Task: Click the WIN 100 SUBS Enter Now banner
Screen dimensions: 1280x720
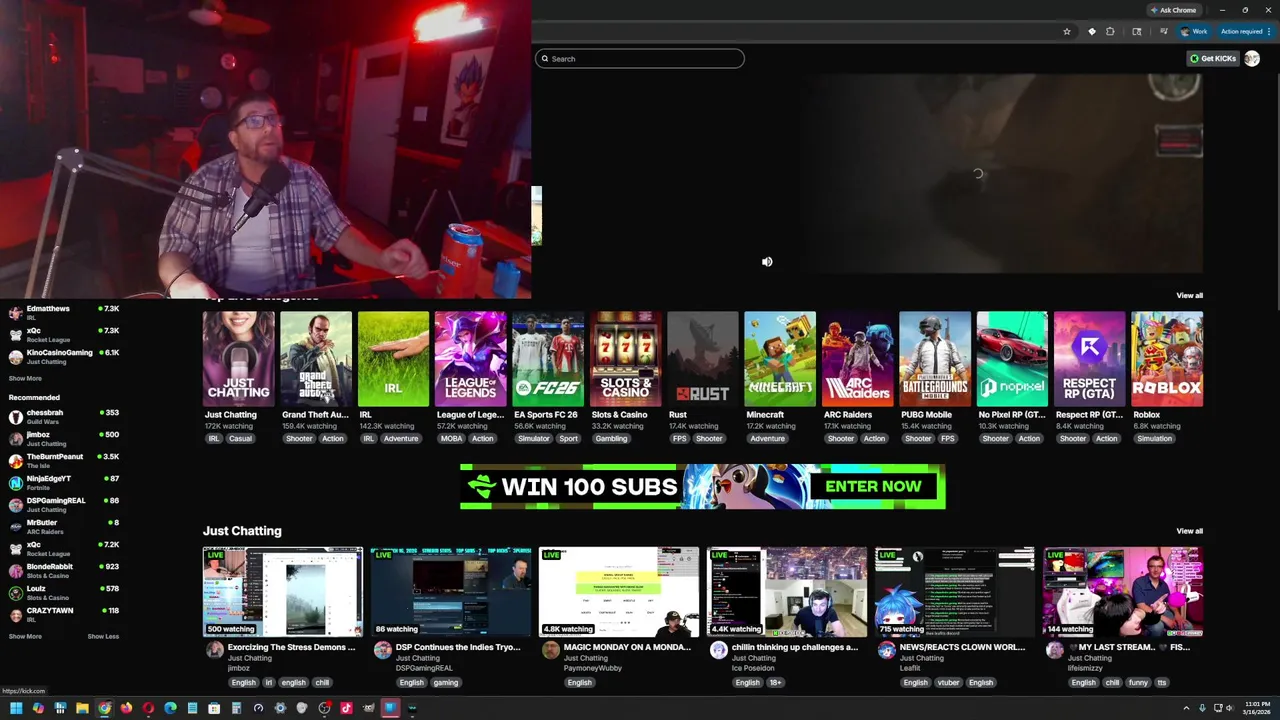Action: point(702,487)
